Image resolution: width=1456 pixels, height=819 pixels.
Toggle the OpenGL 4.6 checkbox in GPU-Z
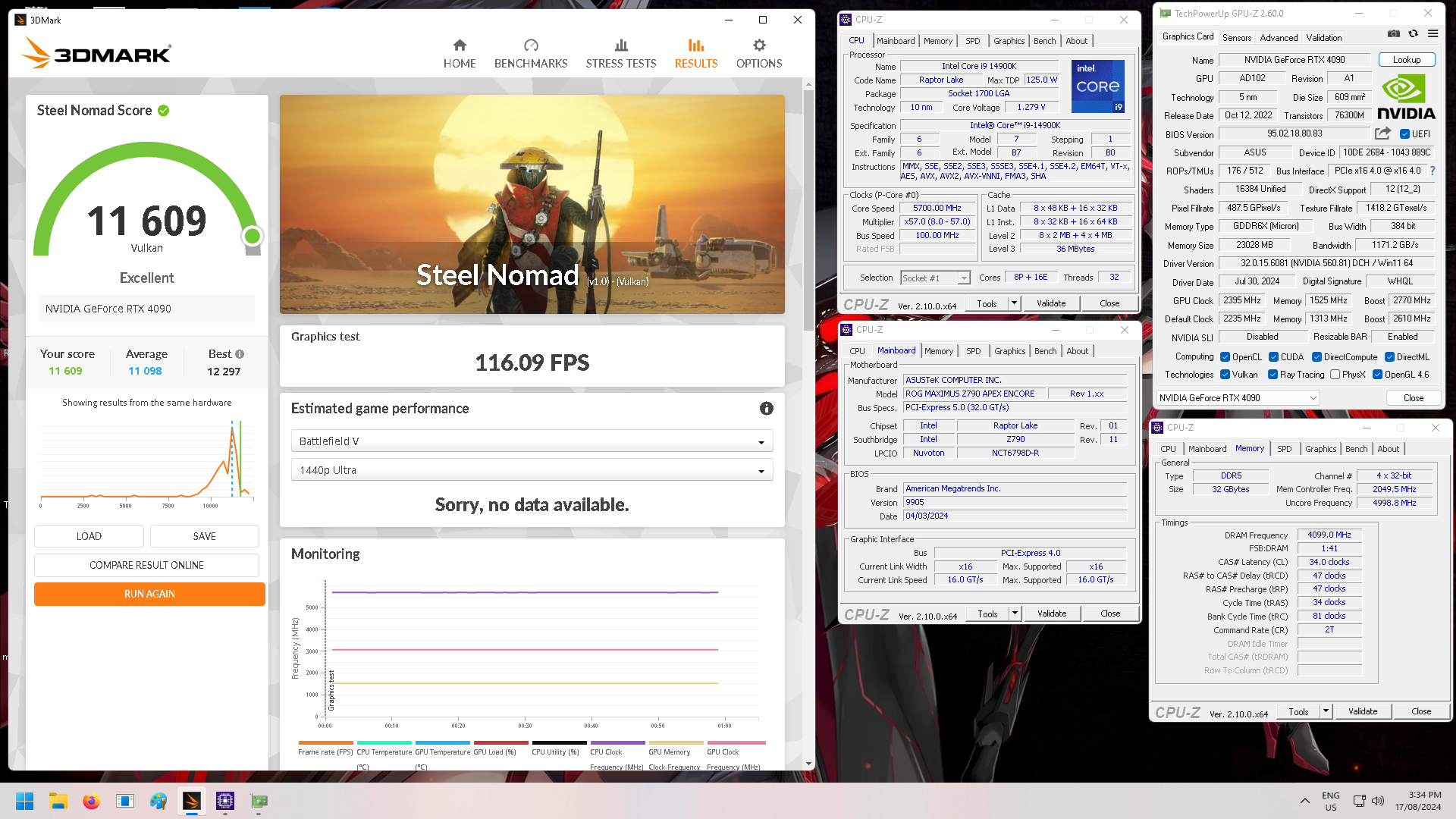point(1377,375)
